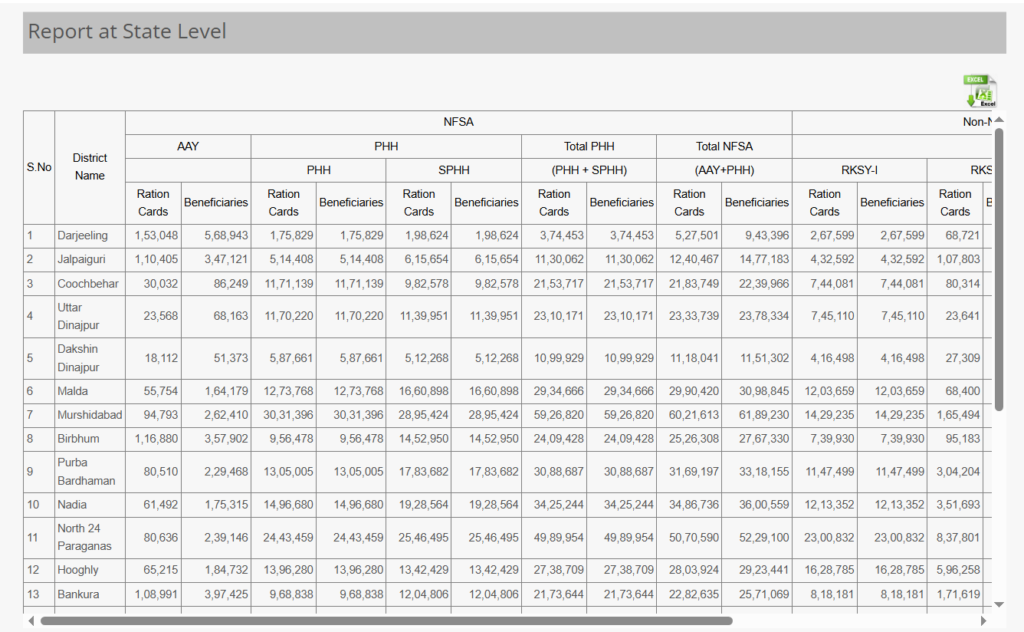Select the NFSA column header
1024x632 pixels.
pyautogui.click(x=457, y=121)
